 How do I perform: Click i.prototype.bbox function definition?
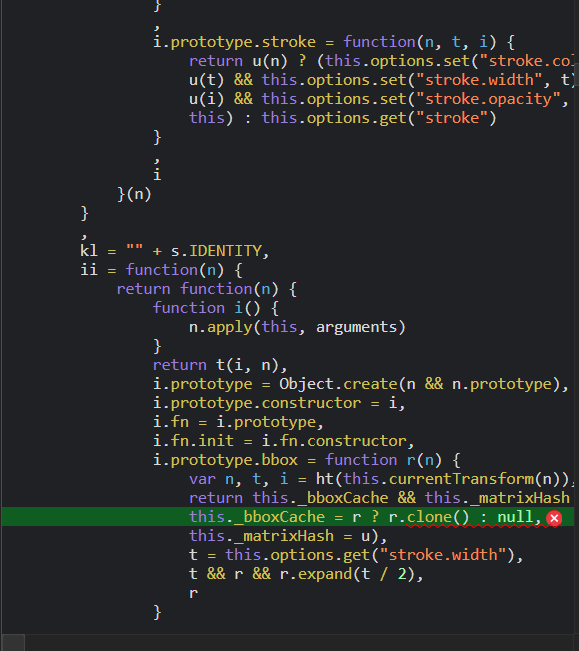click(x=306, y=460)
